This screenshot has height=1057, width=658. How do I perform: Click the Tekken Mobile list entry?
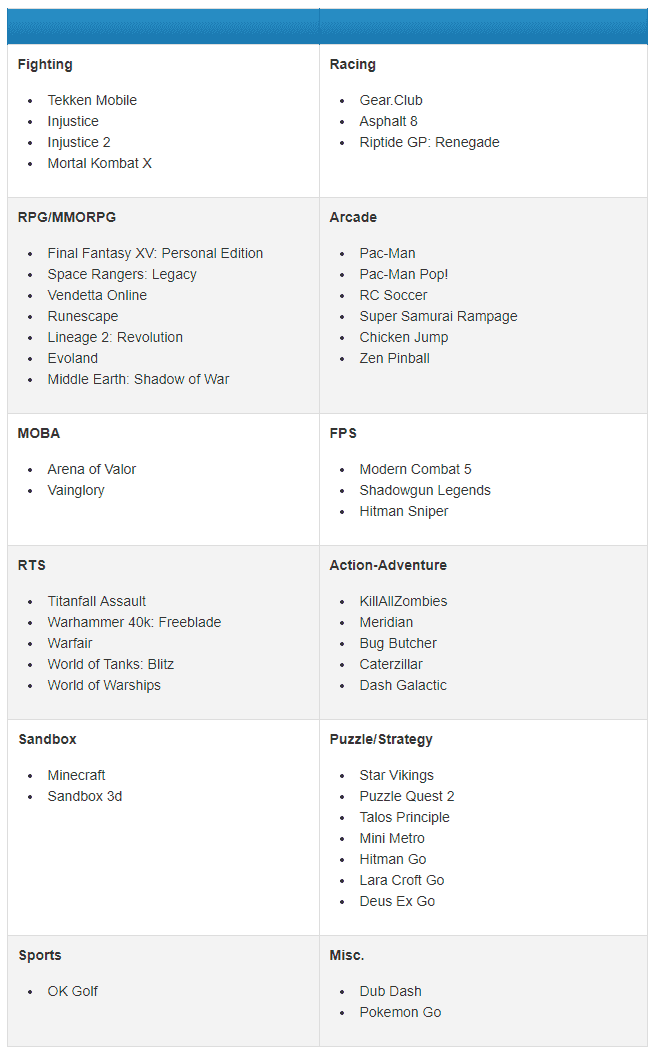[x=92, y=100]
